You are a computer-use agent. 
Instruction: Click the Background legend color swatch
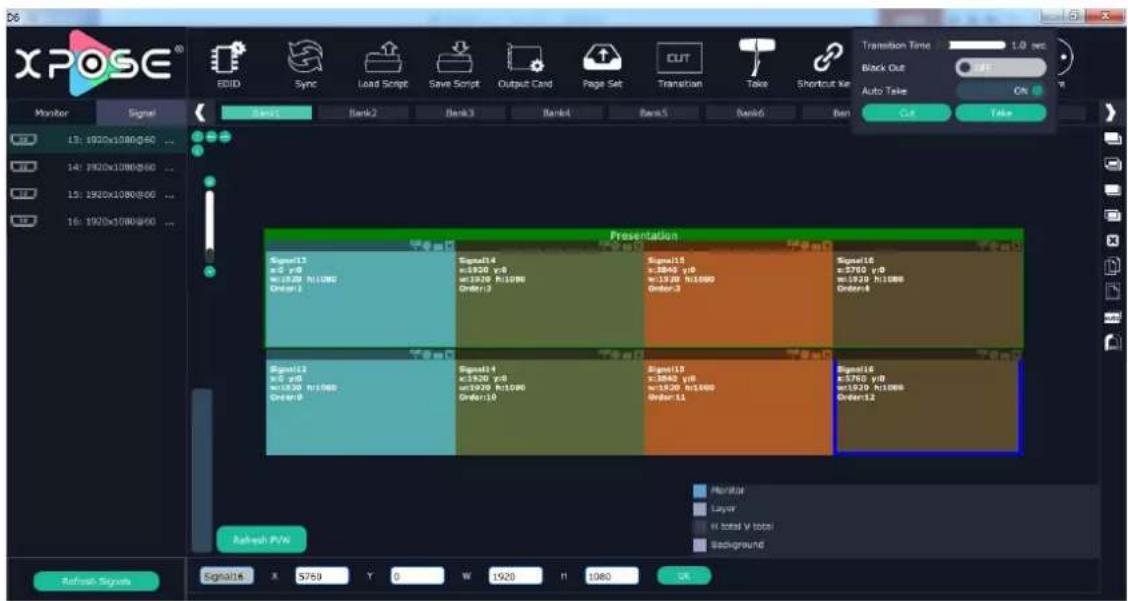[x=700, y=545]
